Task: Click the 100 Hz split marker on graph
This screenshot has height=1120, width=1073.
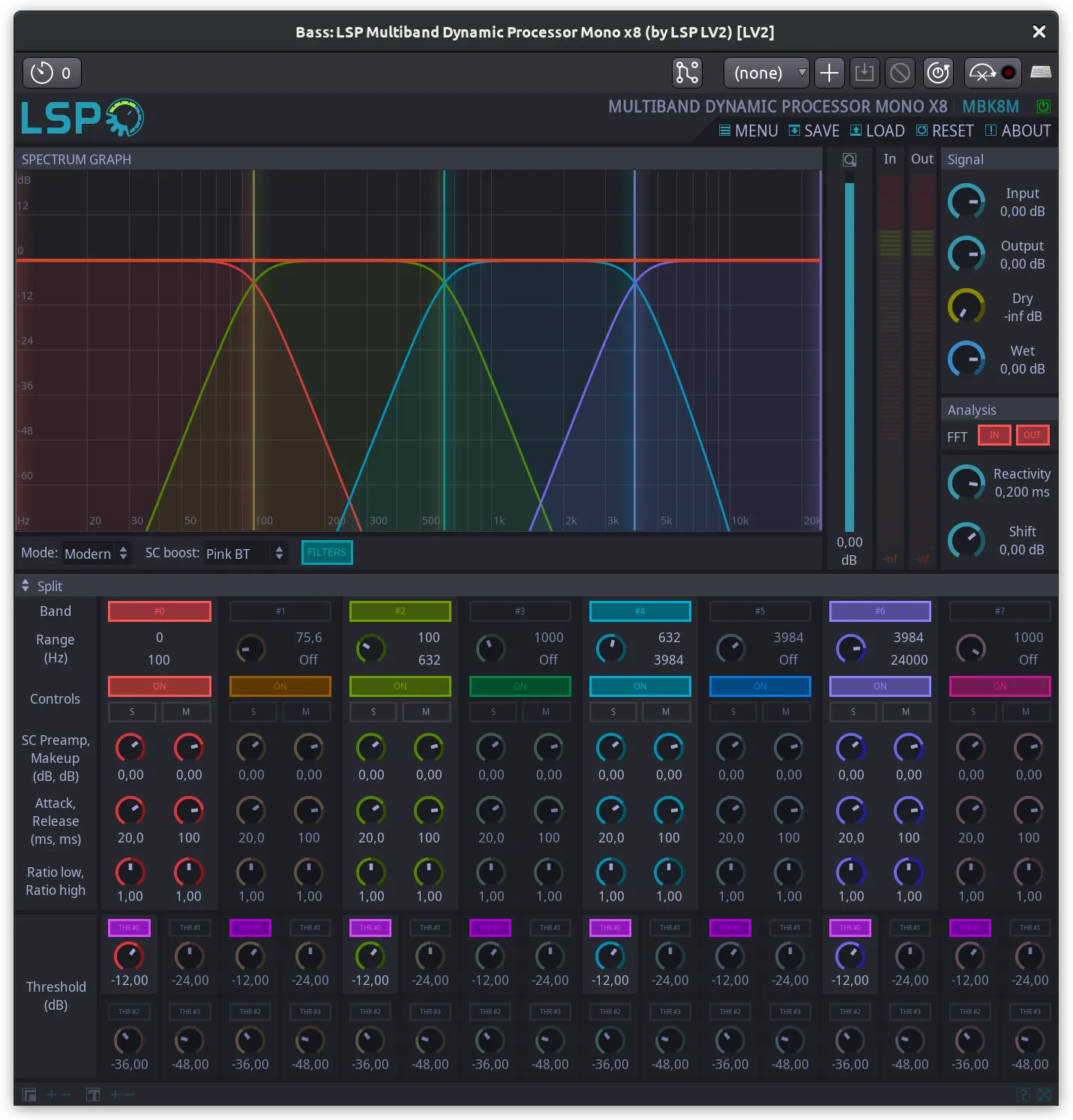Action: click(254, 350)
